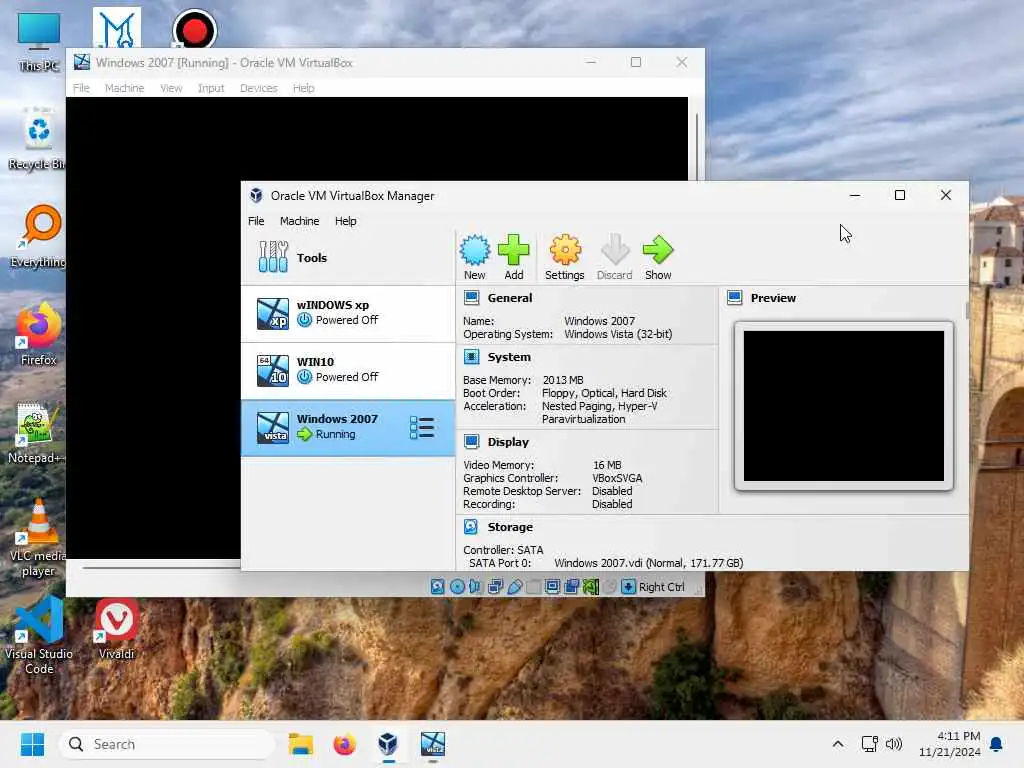1024x768 pixels.
Task: Click the General section monitor icon
Action: (471, 298)
